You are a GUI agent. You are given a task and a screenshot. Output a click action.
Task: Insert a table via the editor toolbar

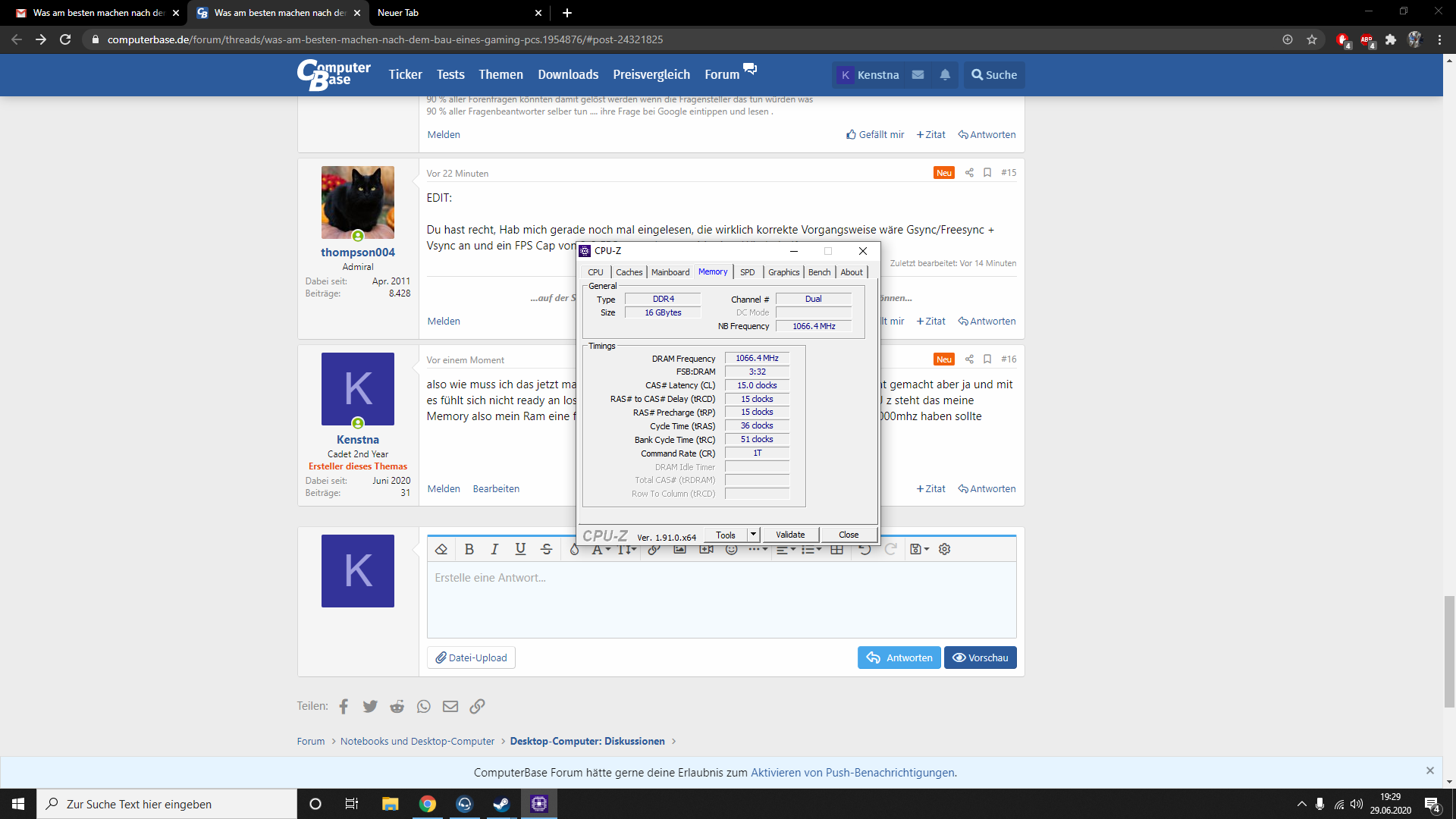(836, 549)
